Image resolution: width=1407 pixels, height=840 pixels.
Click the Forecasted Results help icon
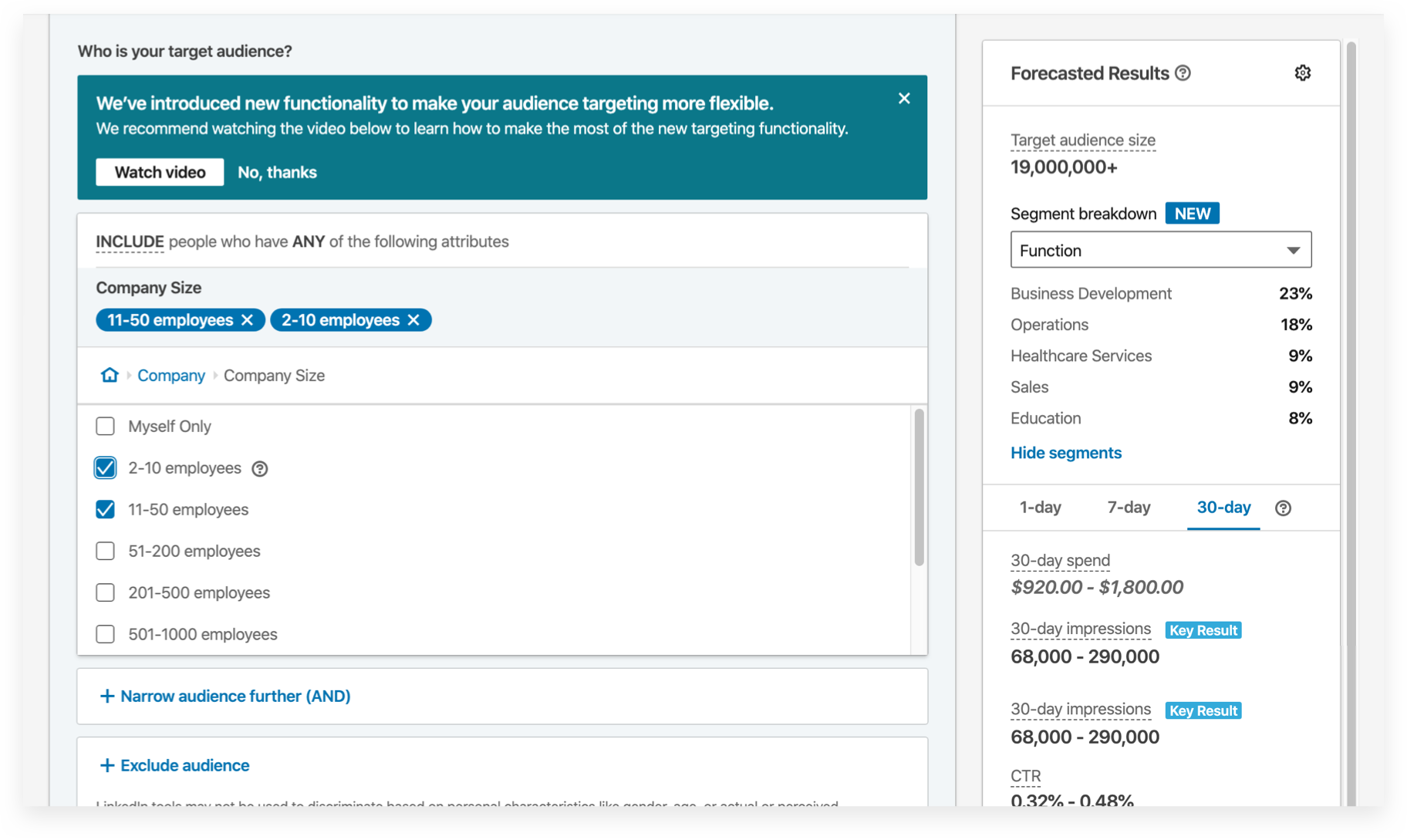coord(1183,73)
